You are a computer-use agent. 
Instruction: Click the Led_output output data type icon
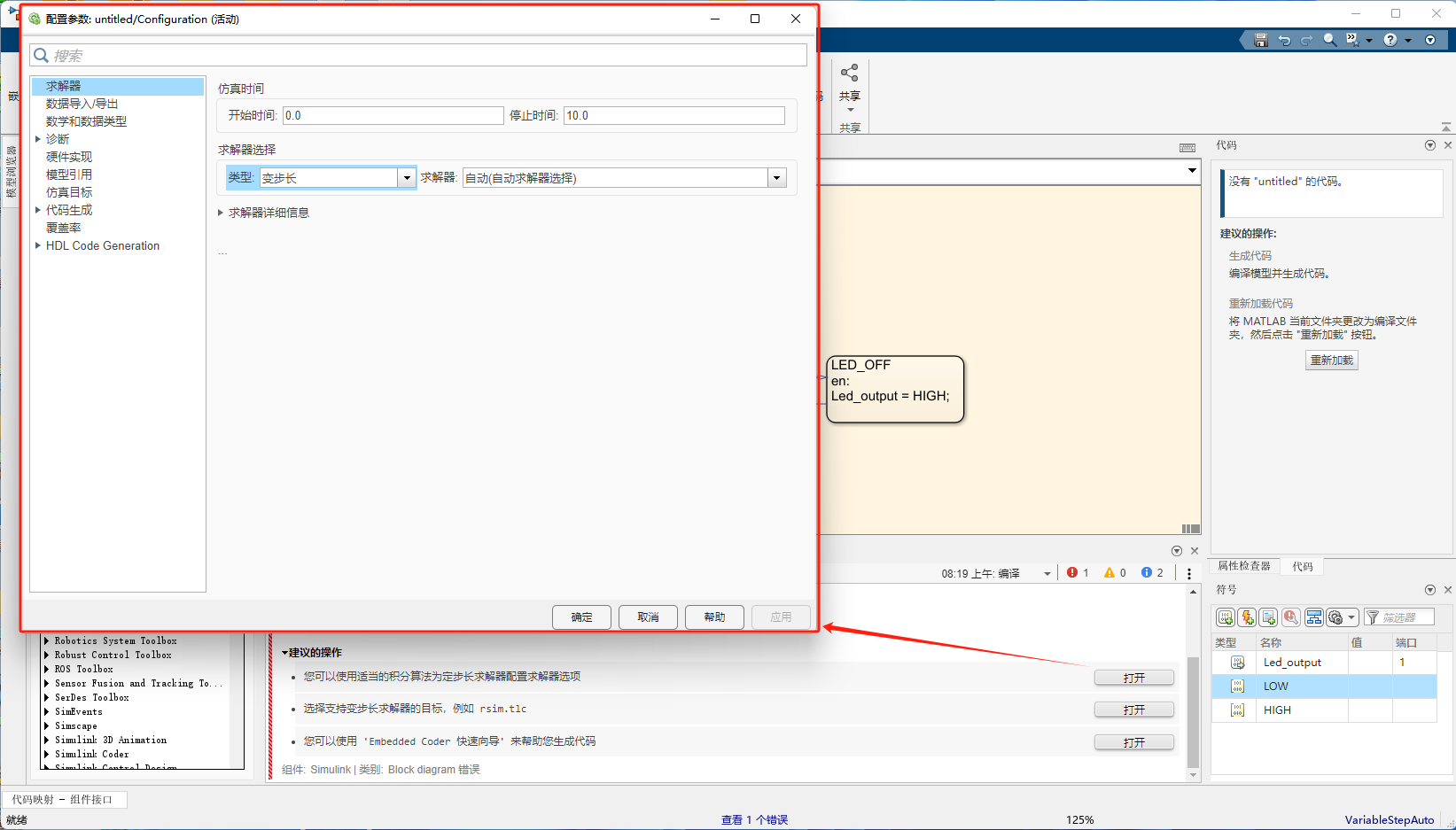pos(1238,663)
